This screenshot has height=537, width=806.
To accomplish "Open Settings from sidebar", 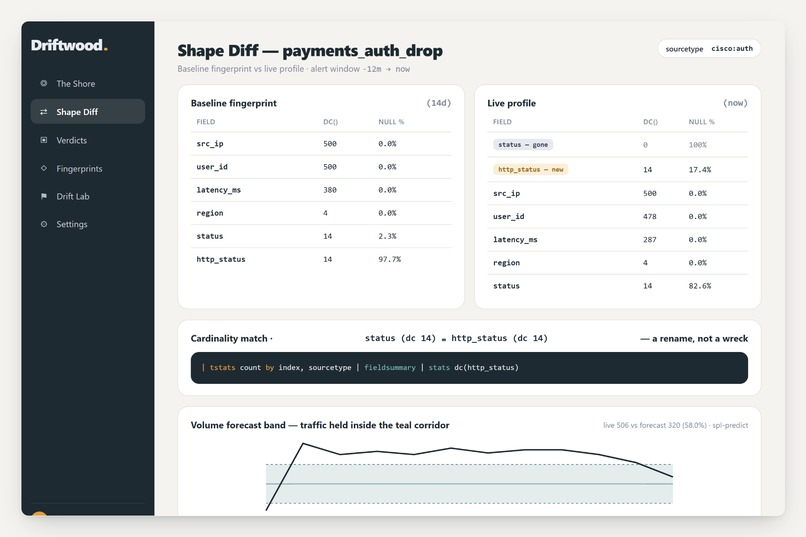I will click(x=88, y=224).
